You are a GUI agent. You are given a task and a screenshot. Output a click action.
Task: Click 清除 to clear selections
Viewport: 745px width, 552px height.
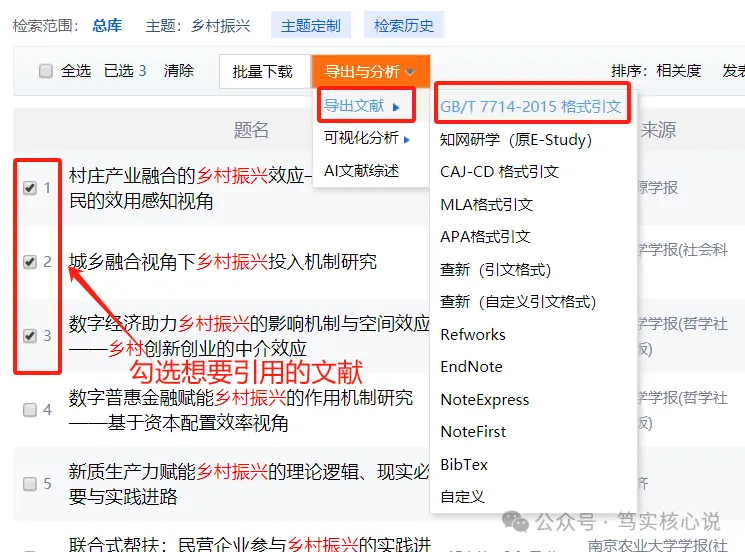click(179, 71)
